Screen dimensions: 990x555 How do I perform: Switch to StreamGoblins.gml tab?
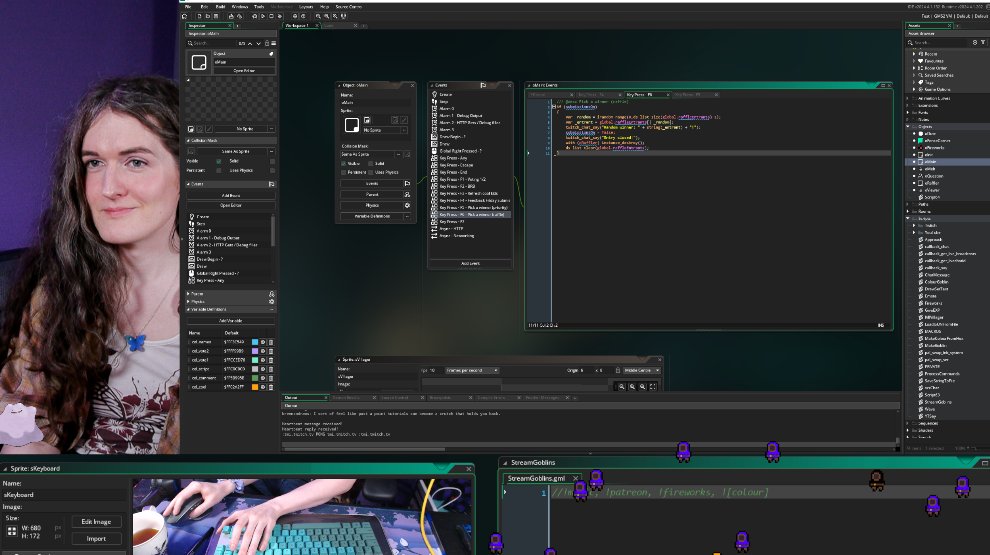pos(536,479)
